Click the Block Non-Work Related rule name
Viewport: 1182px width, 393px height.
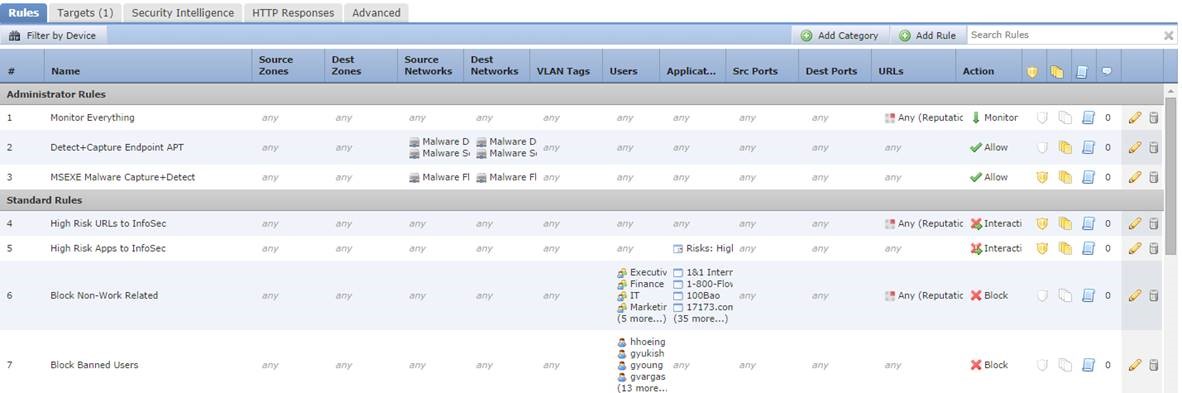[x=104, y=296]
